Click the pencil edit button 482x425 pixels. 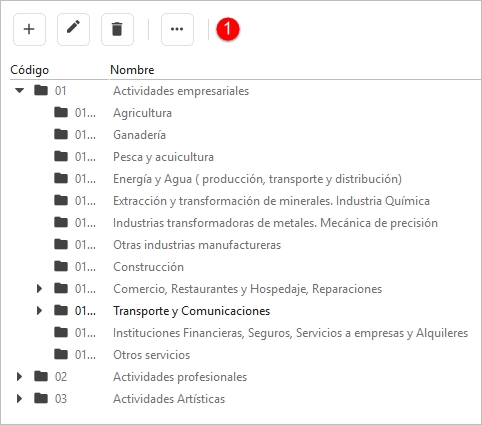point(73,29)
